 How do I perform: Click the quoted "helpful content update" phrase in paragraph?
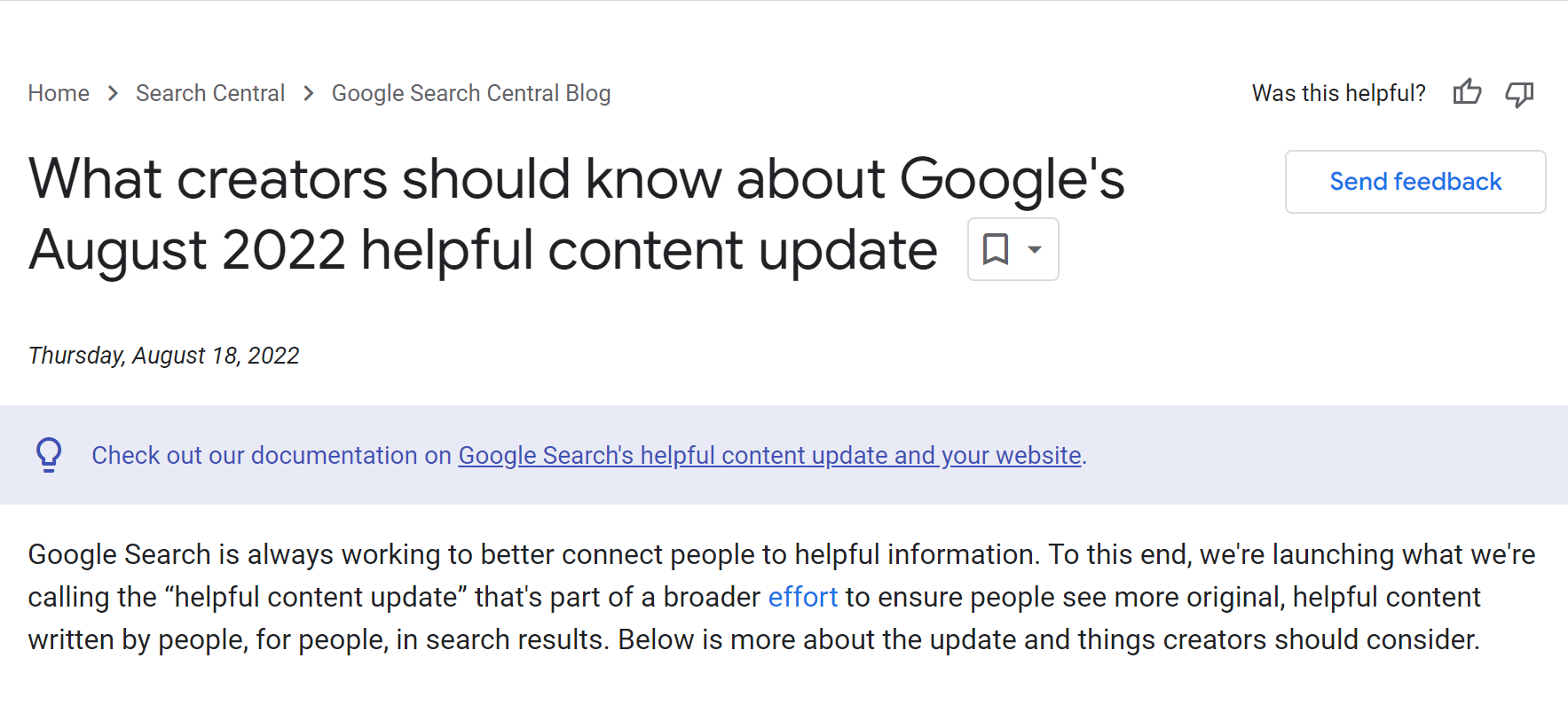[x=317, y=597]
